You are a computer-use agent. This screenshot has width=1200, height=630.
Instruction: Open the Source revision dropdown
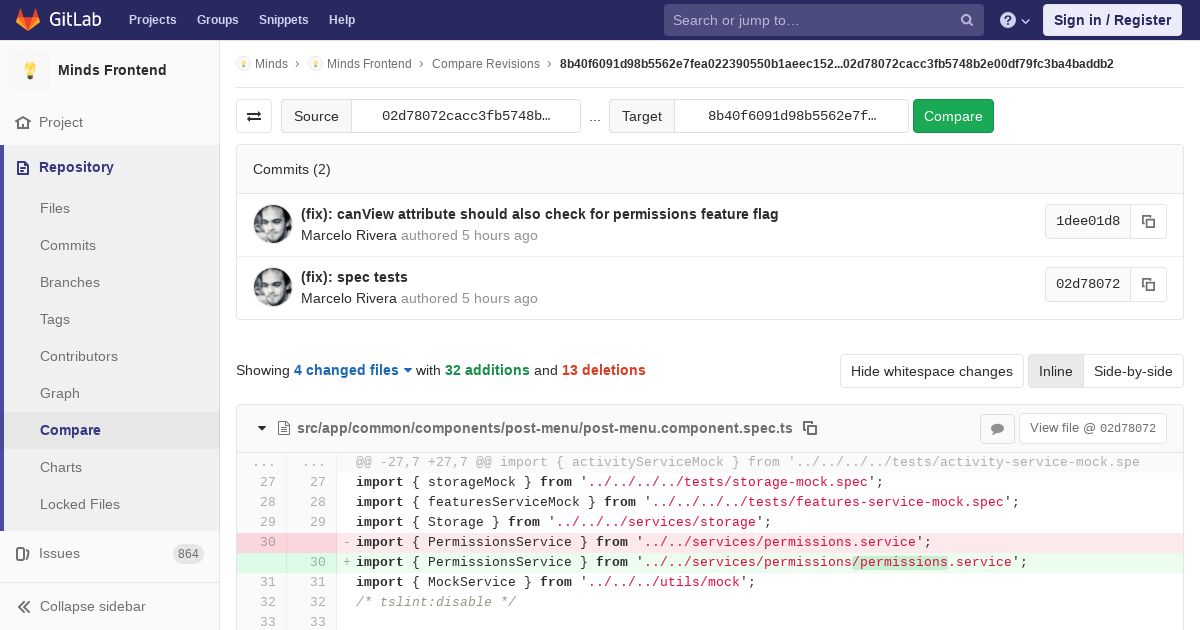pyautogui.click(x=466, y=116)
